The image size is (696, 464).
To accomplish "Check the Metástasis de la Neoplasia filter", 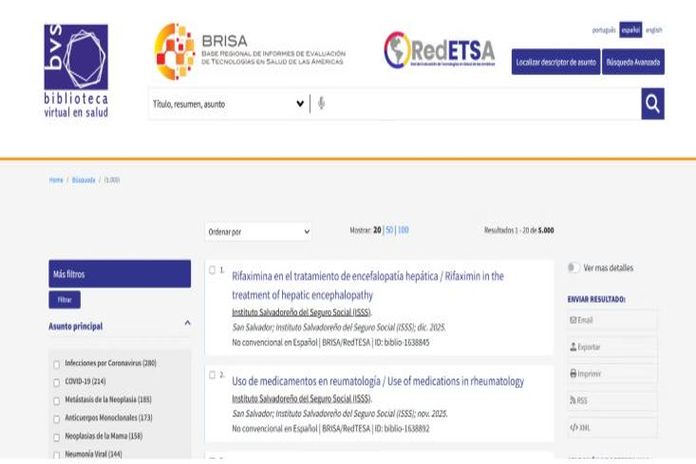I will pos(57,399).
